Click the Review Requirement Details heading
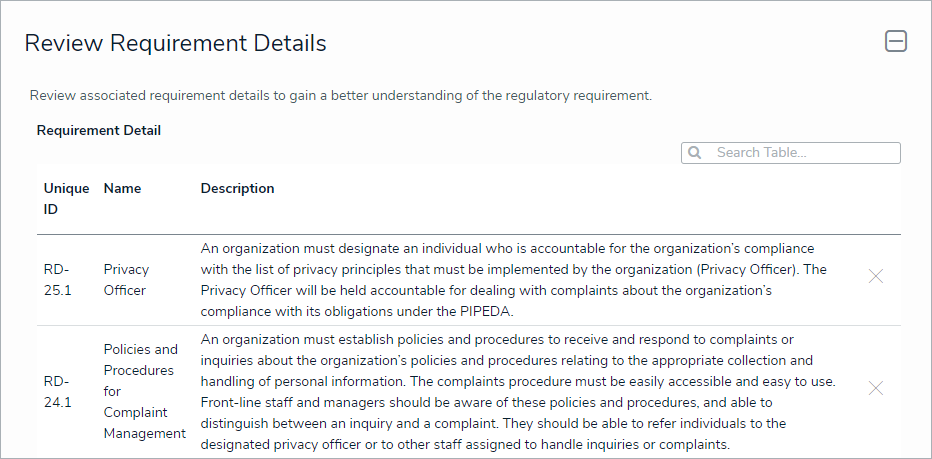This screenshot has height=459, width=932. pyautogui.click(x=175, y=43)
